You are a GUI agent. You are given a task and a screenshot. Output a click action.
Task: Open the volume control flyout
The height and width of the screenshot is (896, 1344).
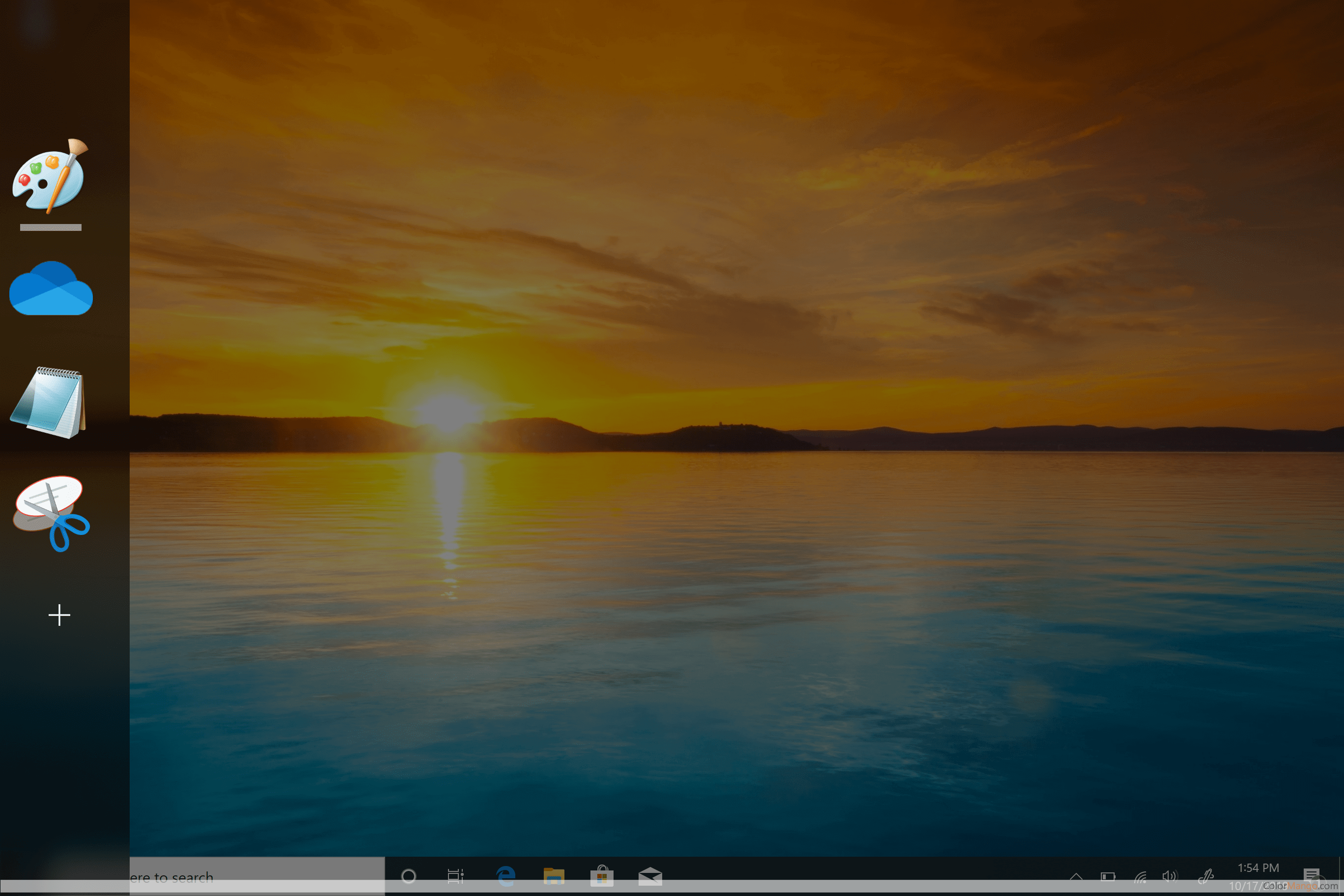coord(1169,876)
